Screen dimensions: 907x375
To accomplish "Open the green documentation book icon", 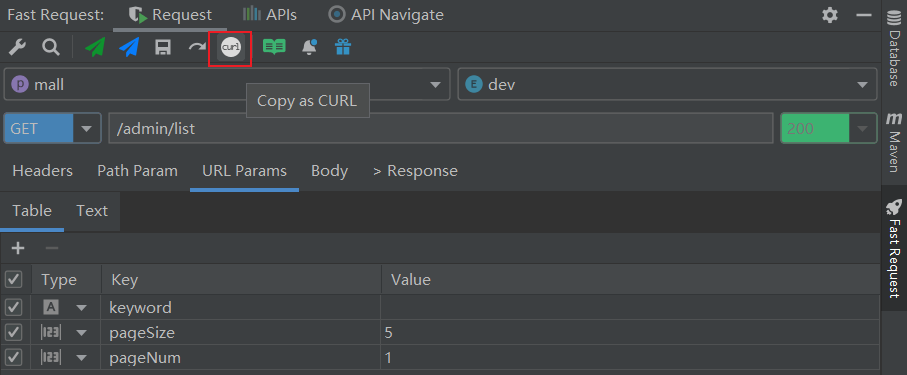I will [274, 47].
